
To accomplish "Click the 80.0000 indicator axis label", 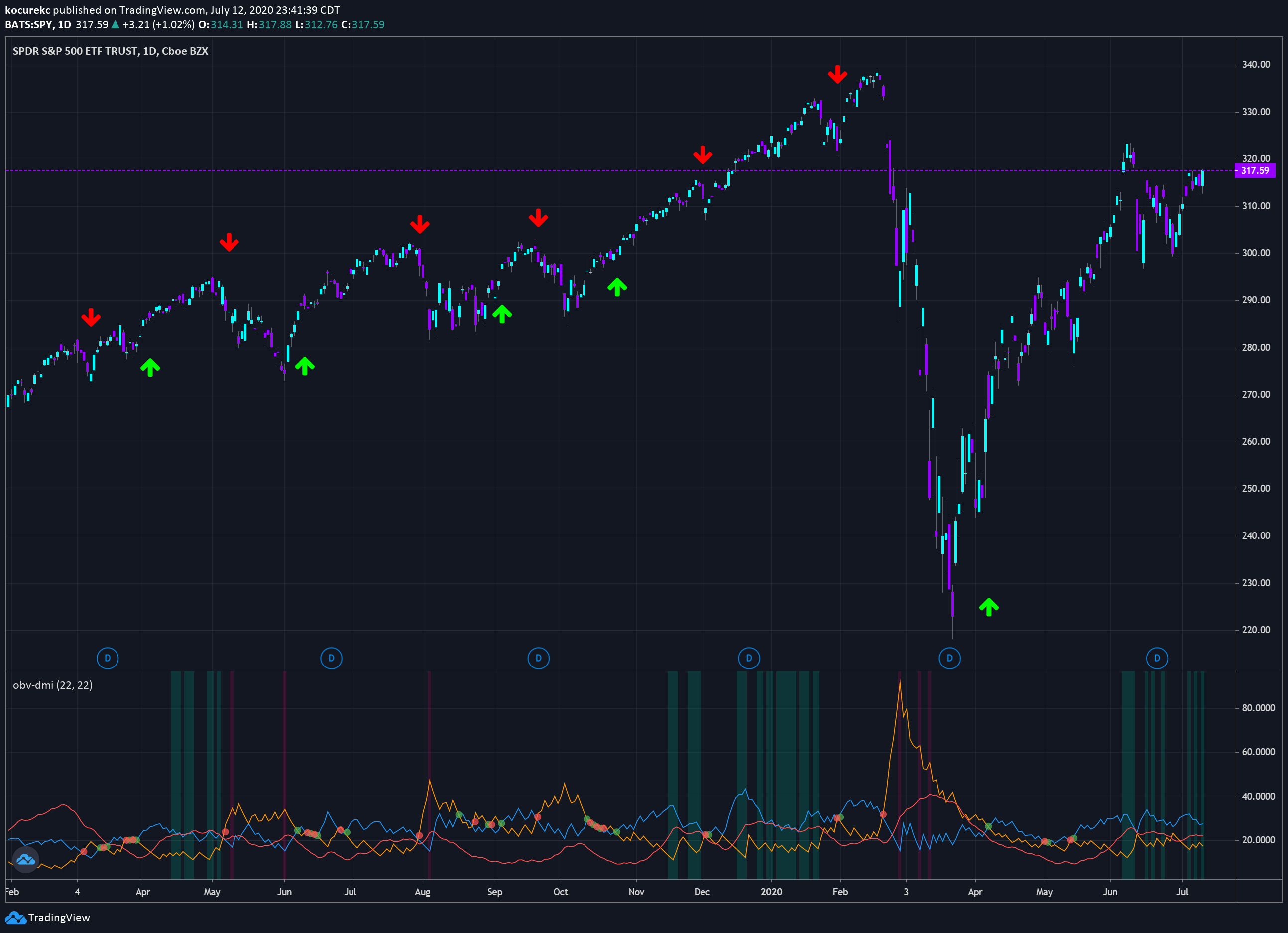I will [1259, 708].
